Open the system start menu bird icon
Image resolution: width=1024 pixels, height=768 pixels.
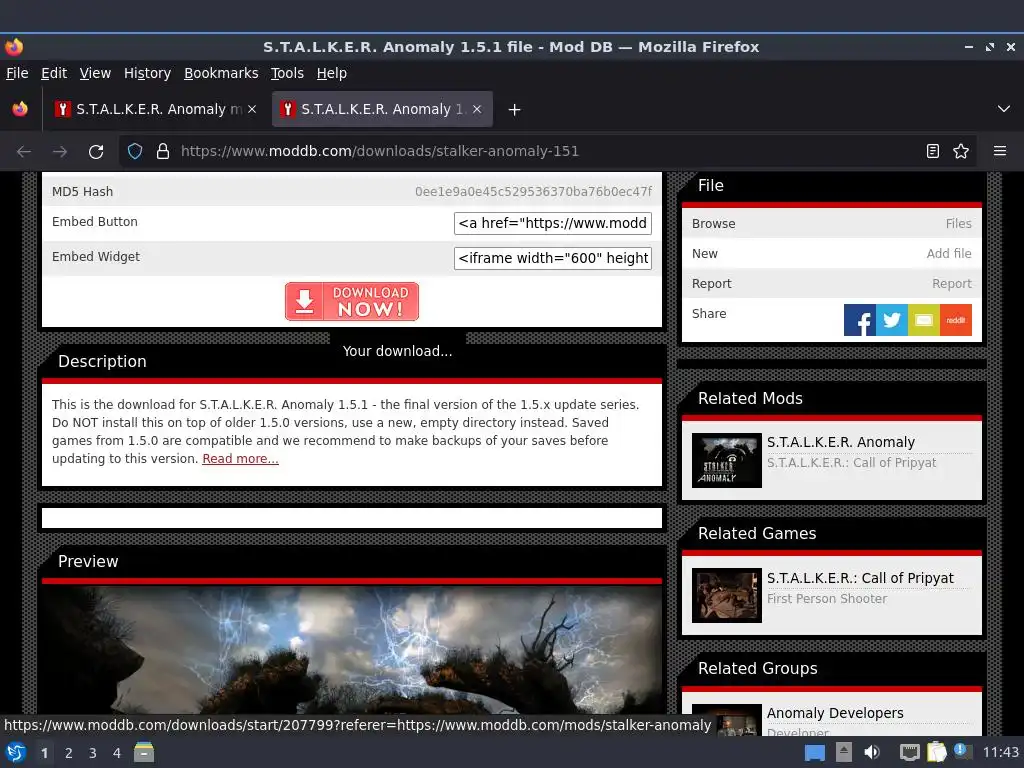16,752
